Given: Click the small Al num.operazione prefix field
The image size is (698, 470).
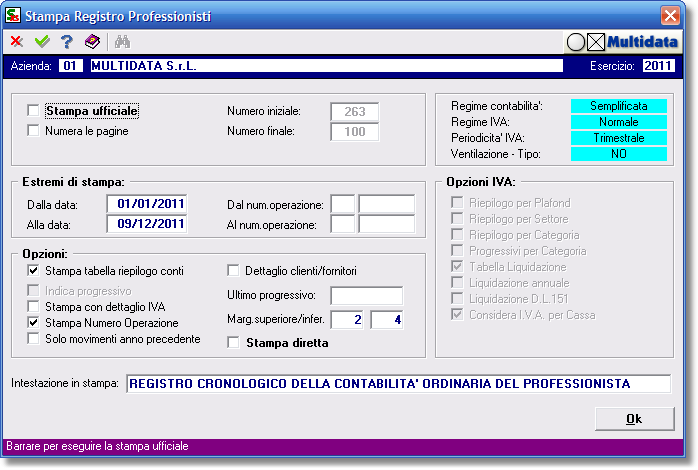Looking at the screenshot, I should pyautogui.click(x=343, y=224).
